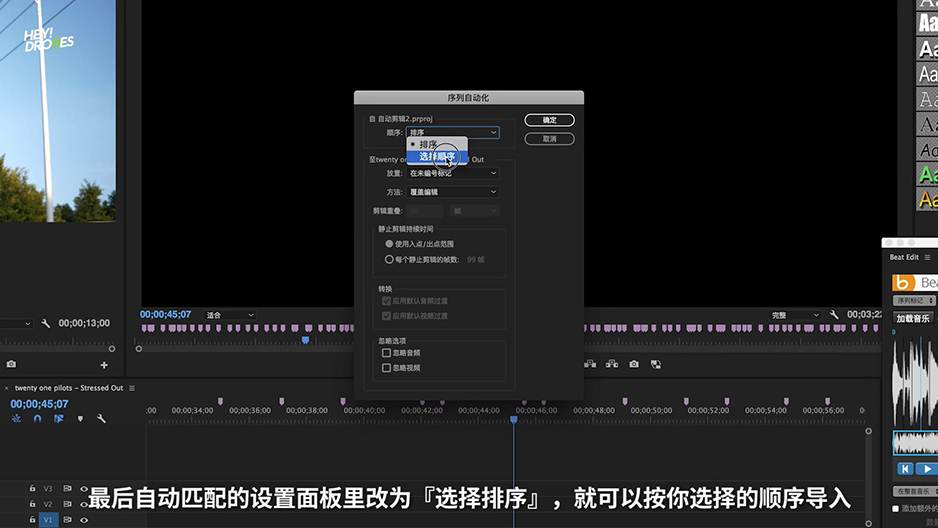Open 放置 dropdown showing 在未编号标记
The width and height of the screenshot is (938, 528).
pyautogui.click(x=452, y=173)
